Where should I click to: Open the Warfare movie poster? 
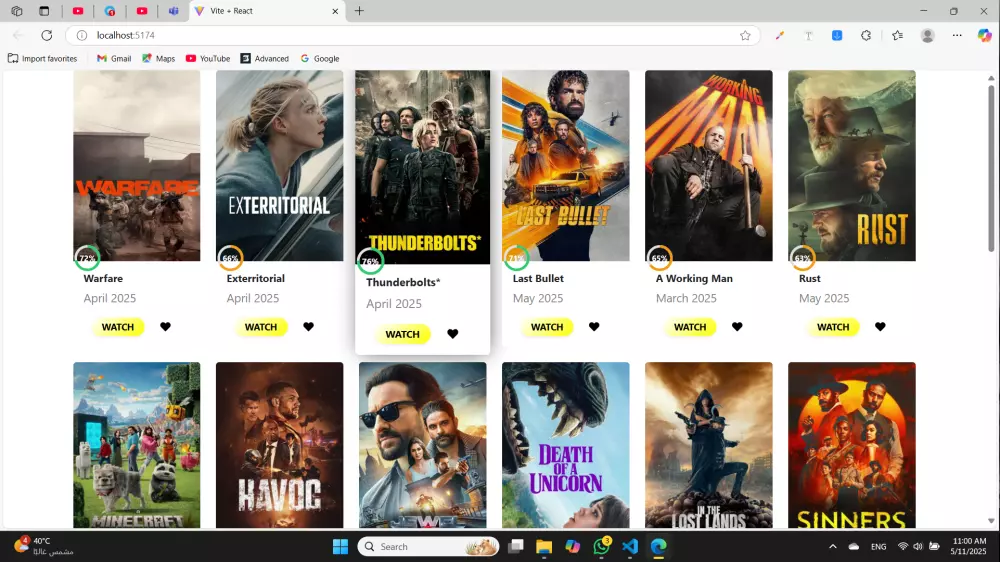(x=136, y=165)
